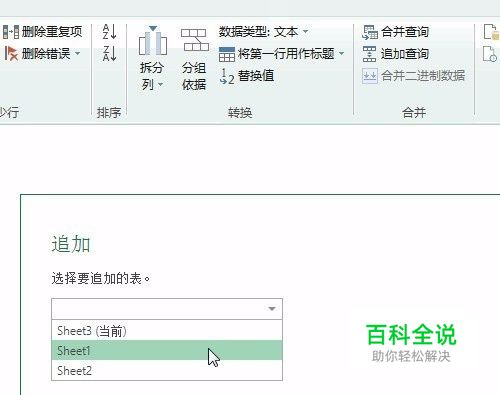Click the Remove Duplicates (删除重复项) icon
Screen dimensions: 500x395
11,32
